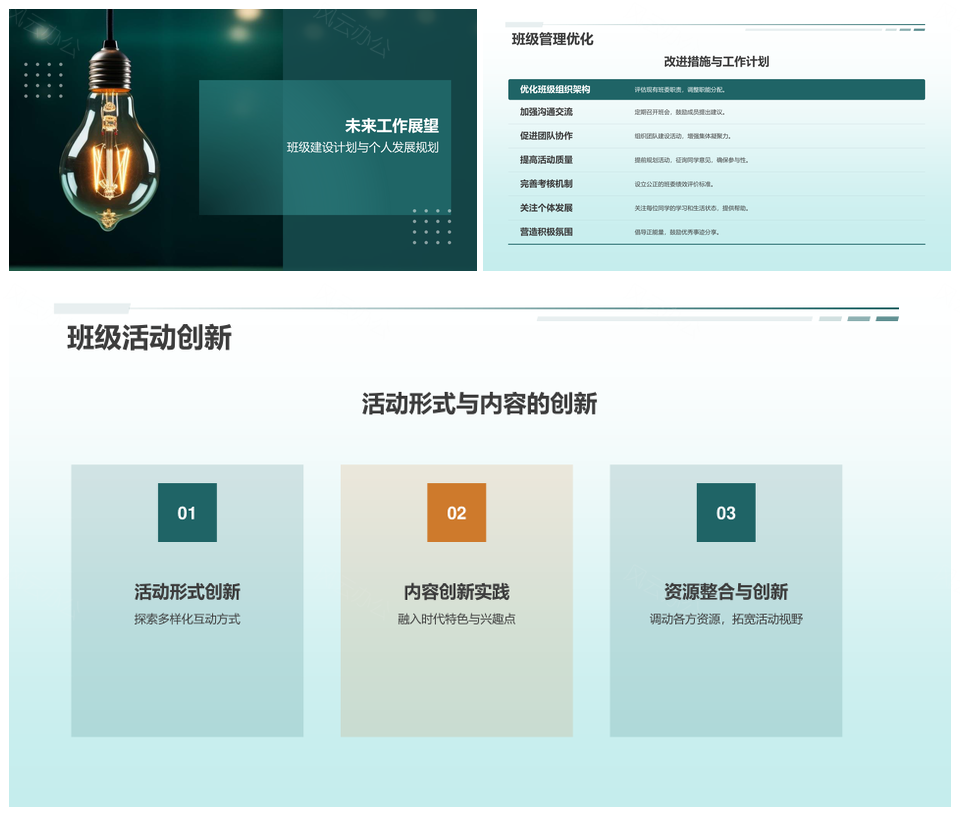Select the 资源整合与创新 card heading
Image resolution: width=960 pixels, height=816 pixels.
(x=725, y=592)
